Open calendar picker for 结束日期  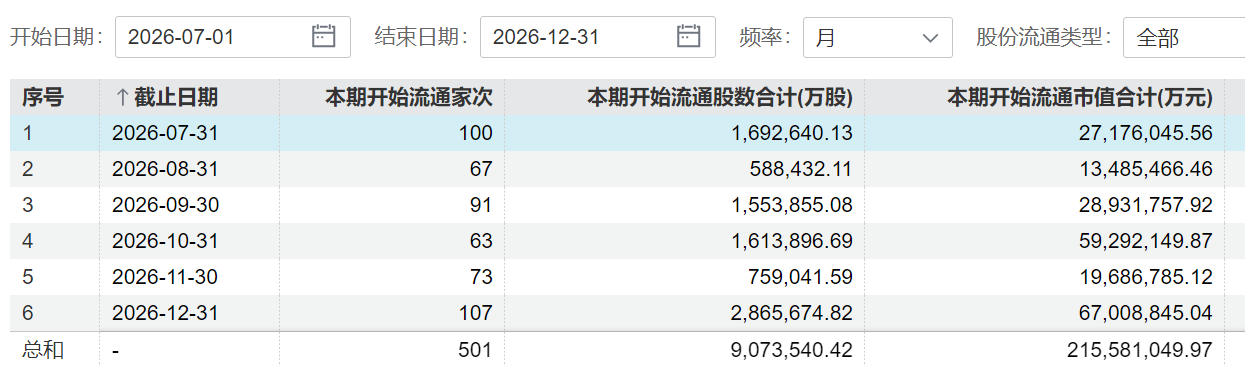click(x=688, y=37)
